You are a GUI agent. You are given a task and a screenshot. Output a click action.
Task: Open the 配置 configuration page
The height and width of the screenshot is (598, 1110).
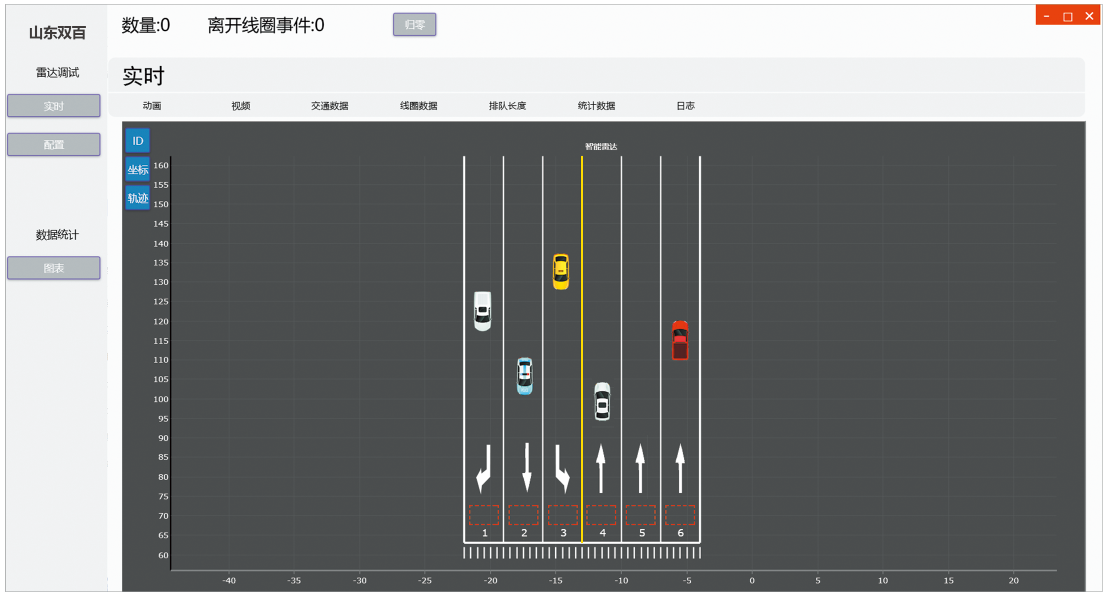(54, 145)
